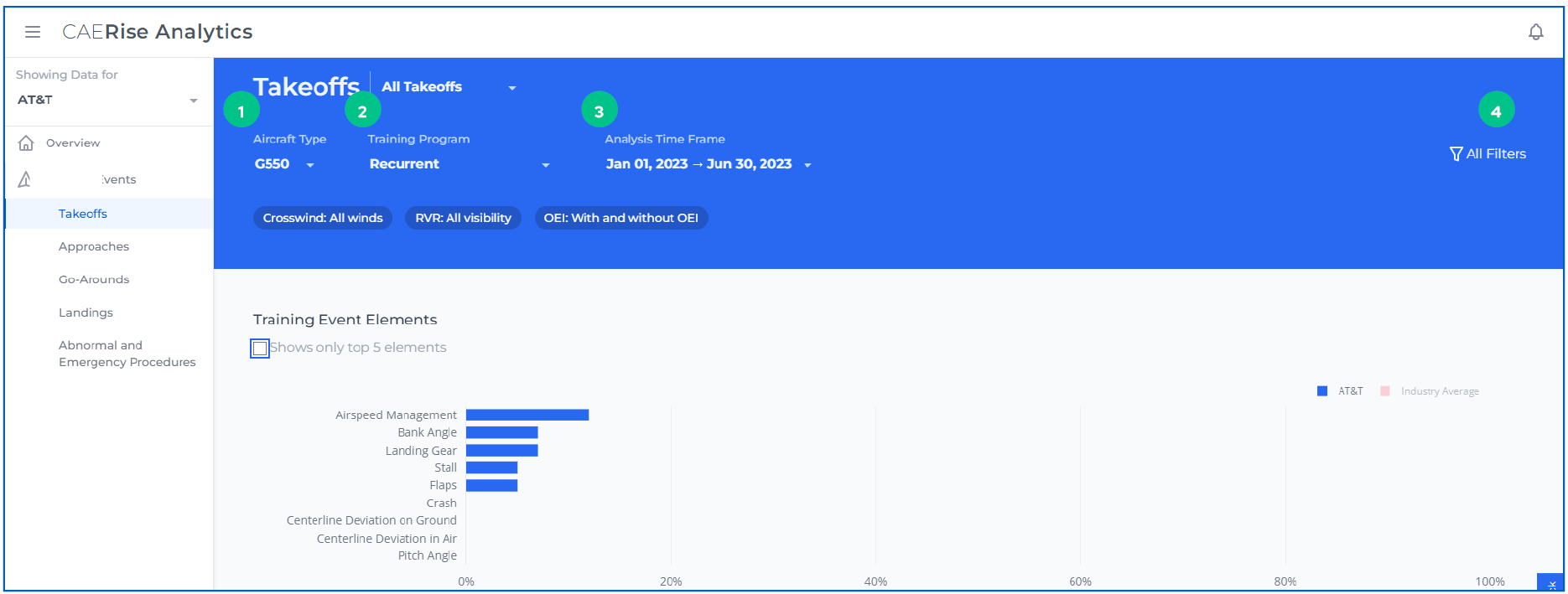Click 'Centerline Deviation in Air' label

[387, 539]
